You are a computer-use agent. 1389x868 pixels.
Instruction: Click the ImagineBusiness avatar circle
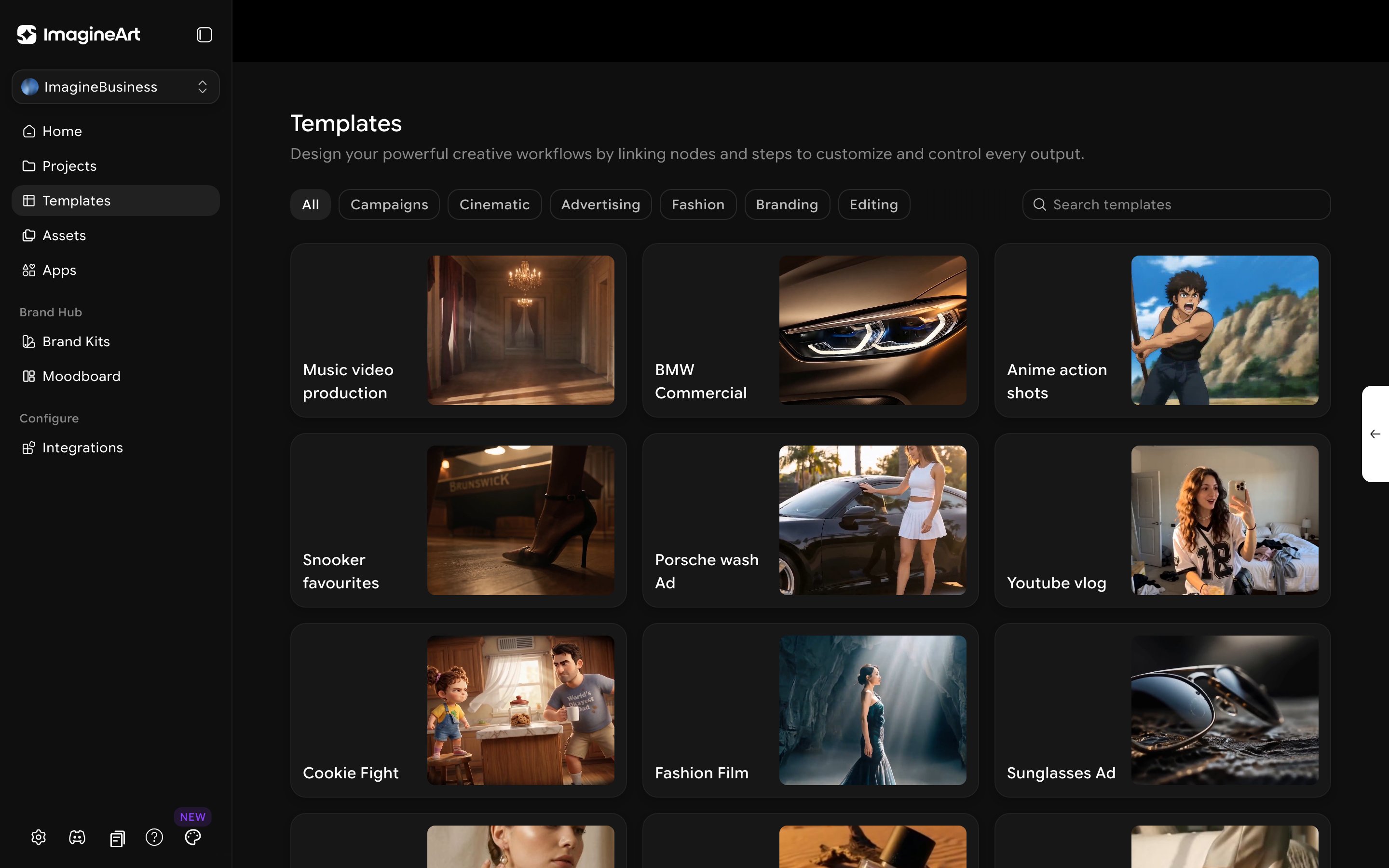[x=30, y=87]
